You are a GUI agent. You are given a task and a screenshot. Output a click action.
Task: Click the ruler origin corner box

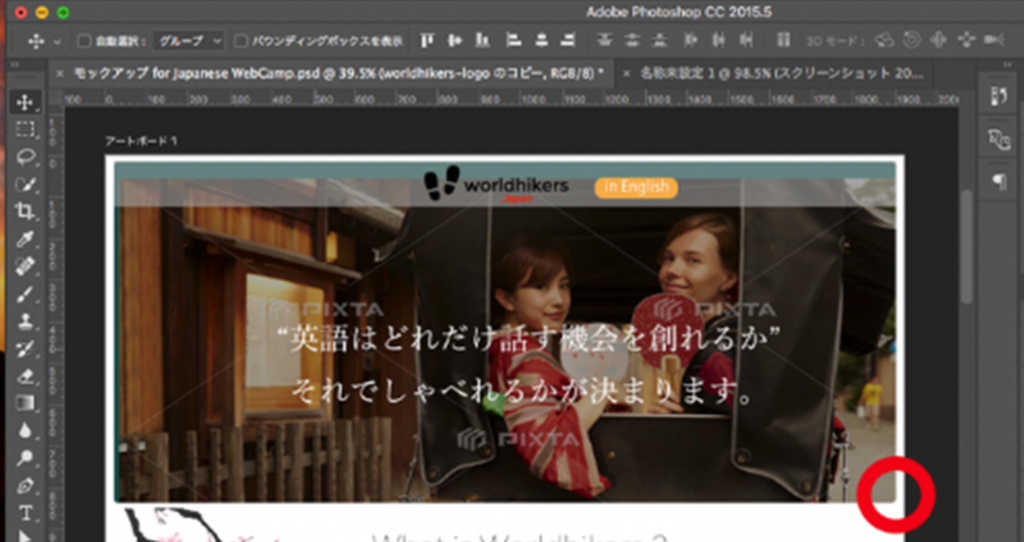(56, 99)
